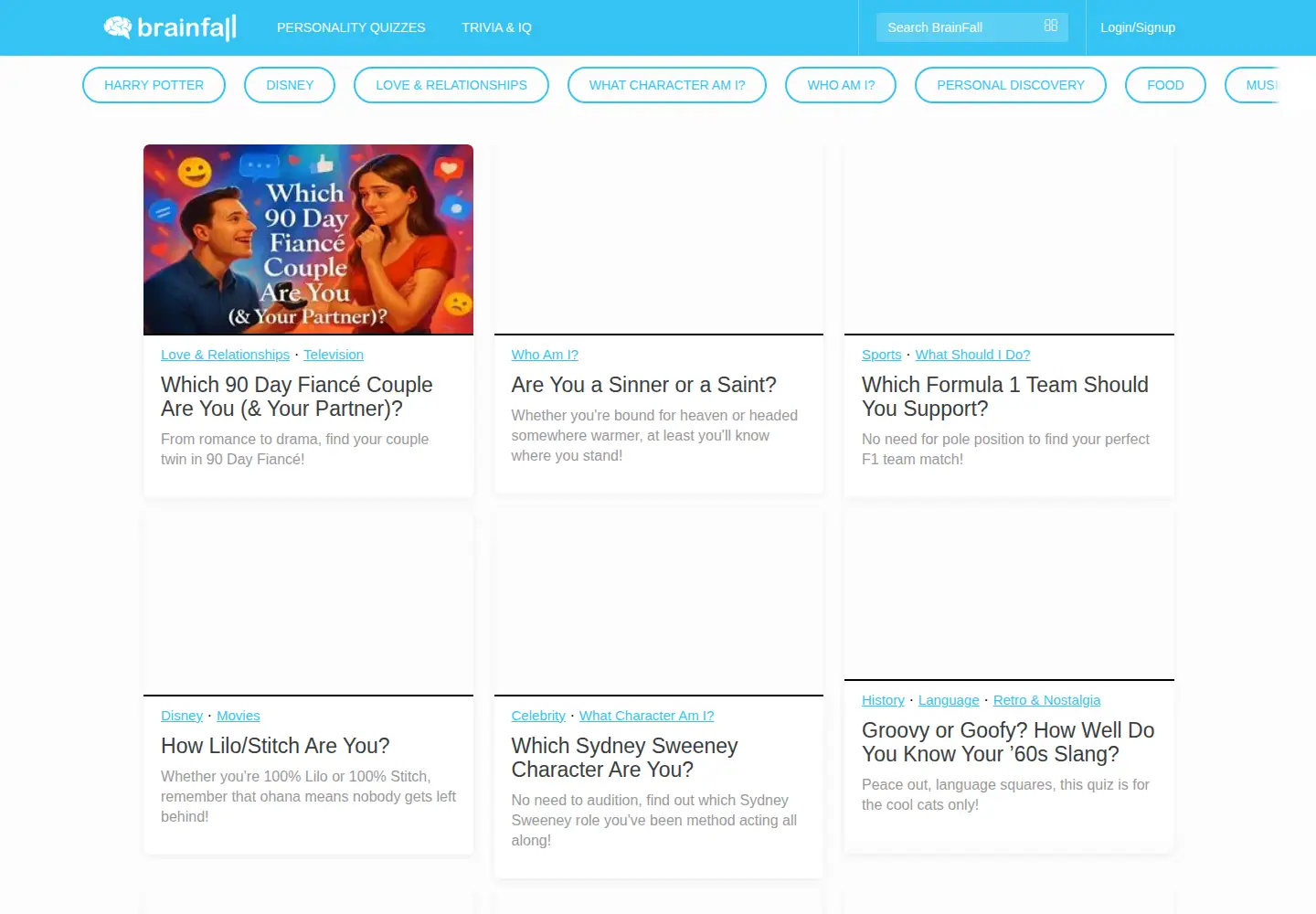Follow the History tag link
Image resolution: width=1316 pixels, height=914 pixels.
[883, 700]
